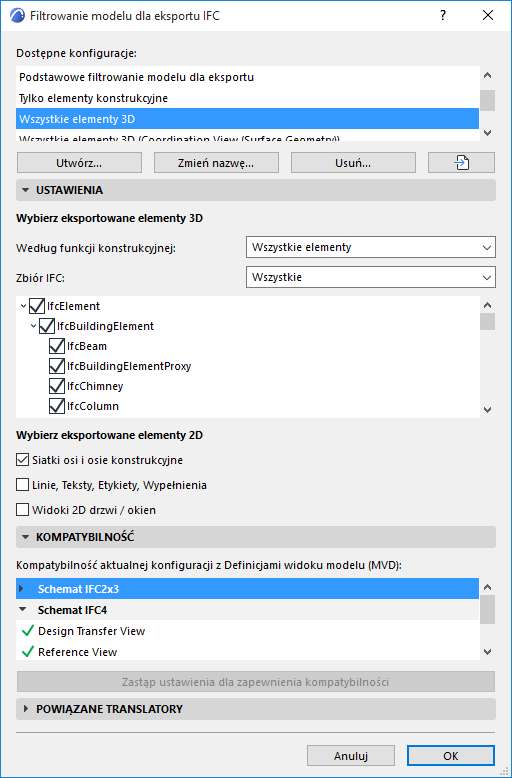512x778 pixels.
Task: Click the import configuration icon button
Action: (461, 163)
